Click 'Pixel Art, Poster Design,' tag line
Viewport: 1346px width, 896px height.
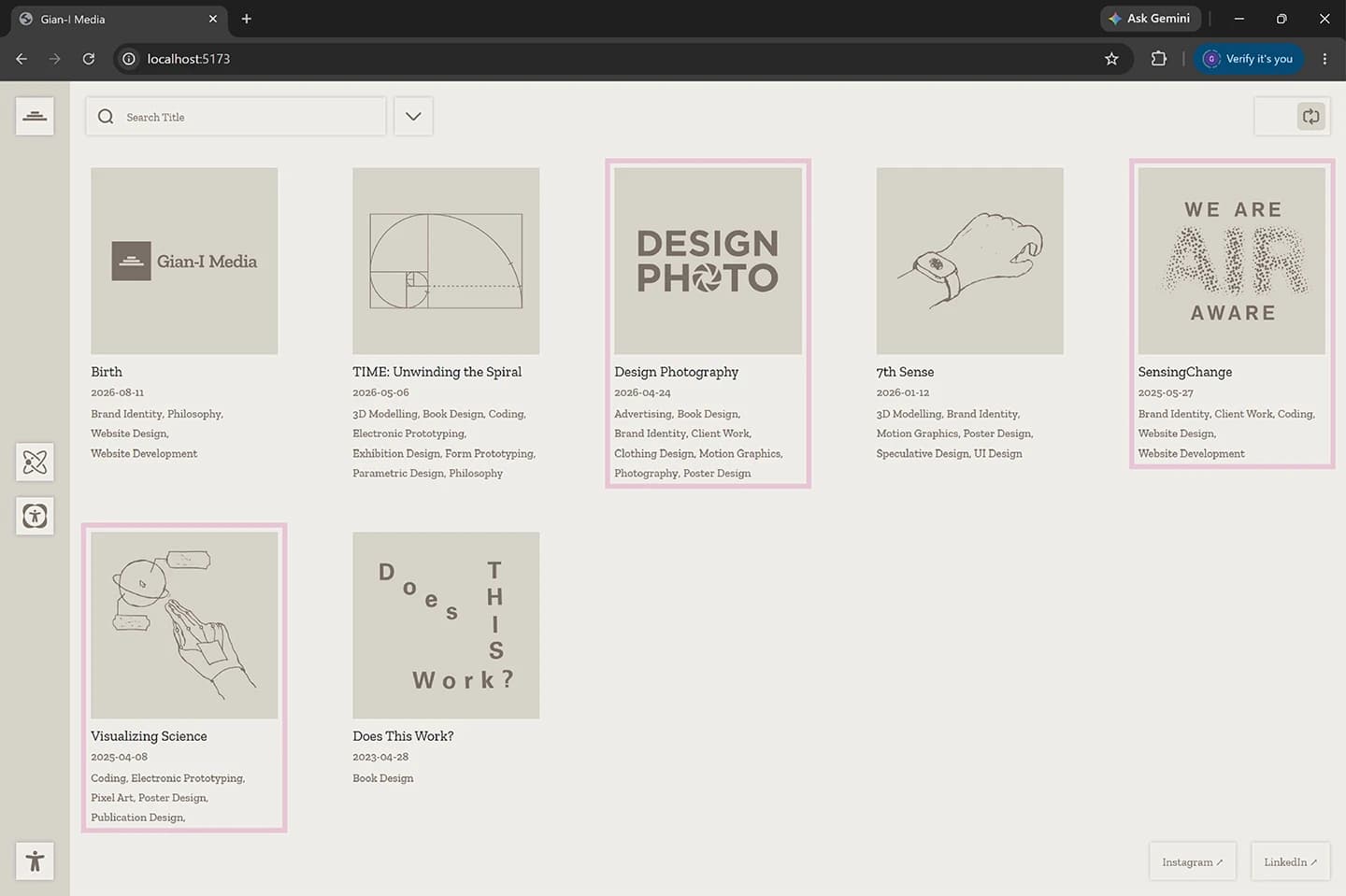(x=150, y=797)
